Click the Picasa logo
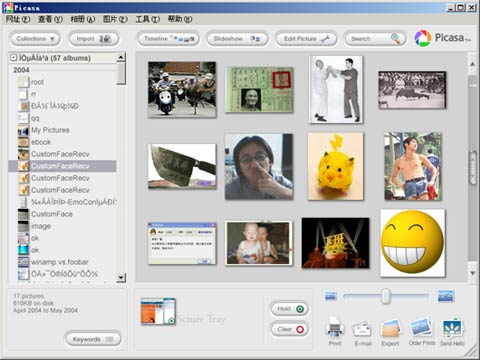Screen dimensions: 480x360 tap(442, 38)
